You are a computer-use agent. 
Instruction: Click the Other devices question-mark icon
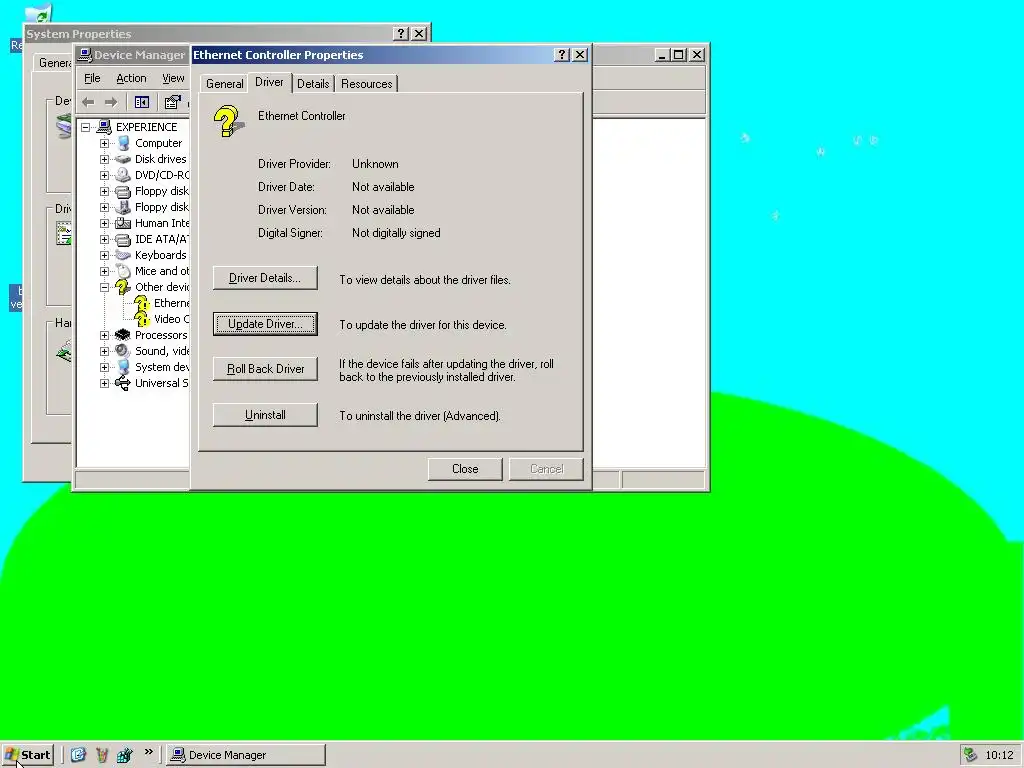point(123,287)
